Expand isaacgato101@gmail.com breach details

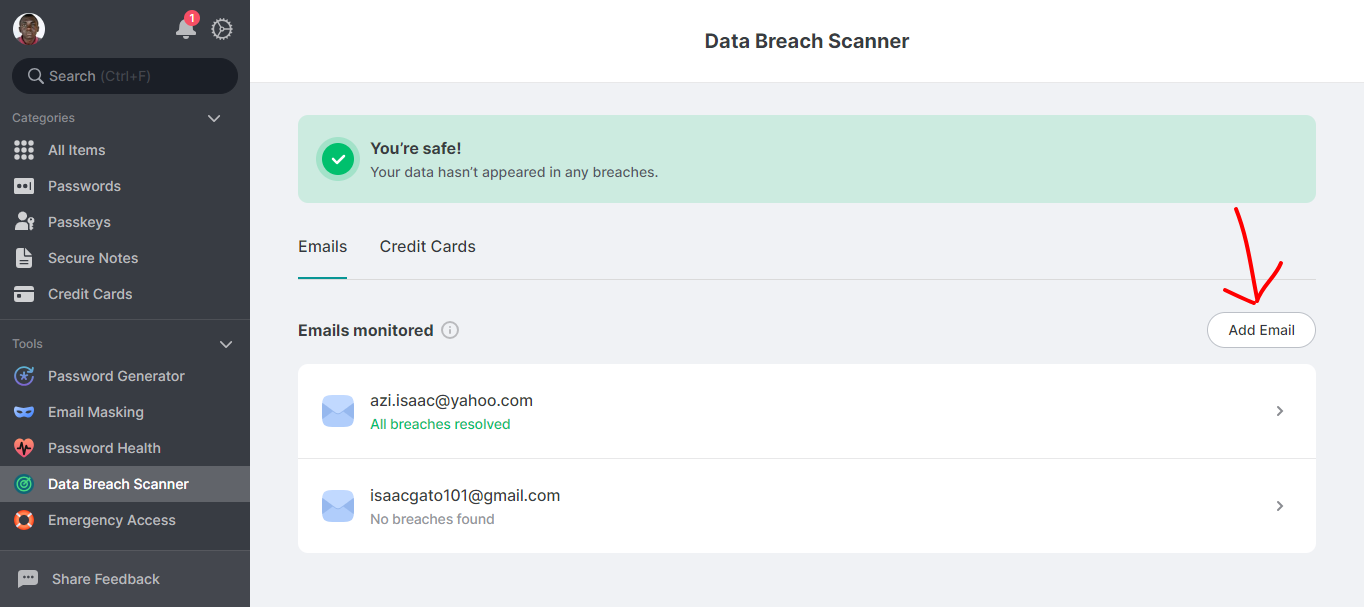point(1279,506)
